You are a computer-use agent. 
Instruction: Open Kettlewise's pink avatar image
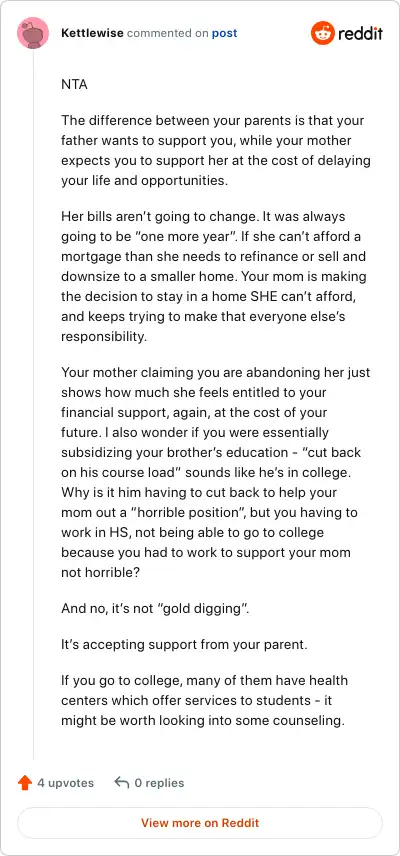tap(33, 33)
